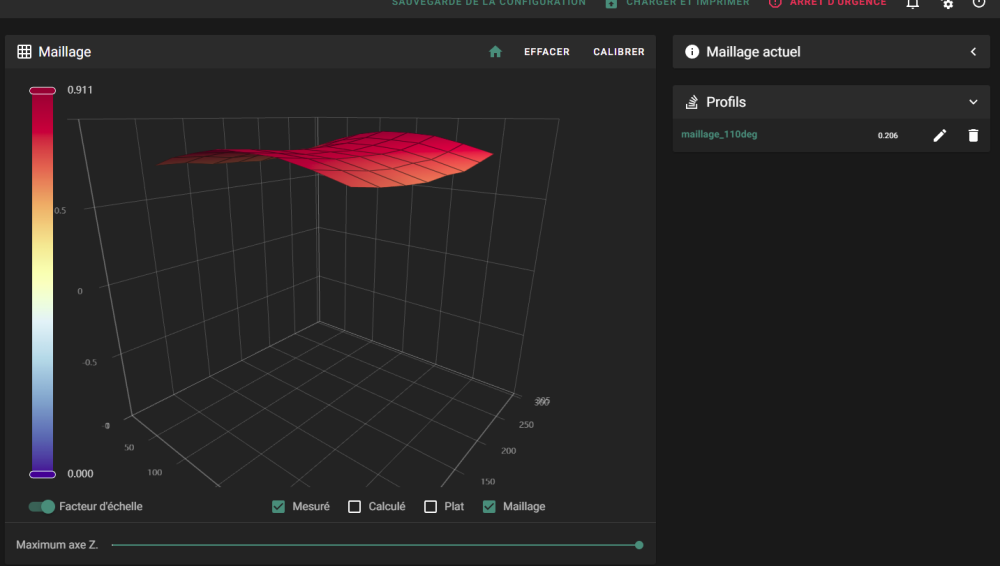Open notifications bell icon
The image size is (1000, 566).
[913, 3]
